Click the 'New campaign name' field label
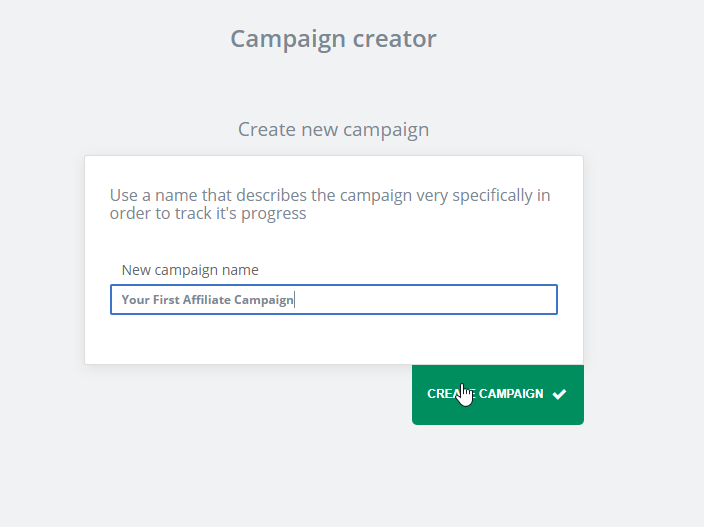Screen dimensions: 704x527 [190, 270]
